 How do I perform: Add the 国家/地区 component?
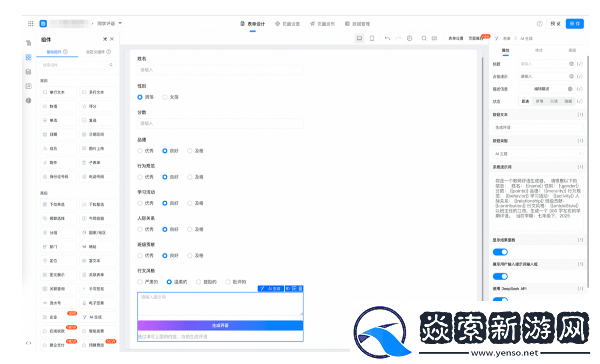(x=98, y=233)
